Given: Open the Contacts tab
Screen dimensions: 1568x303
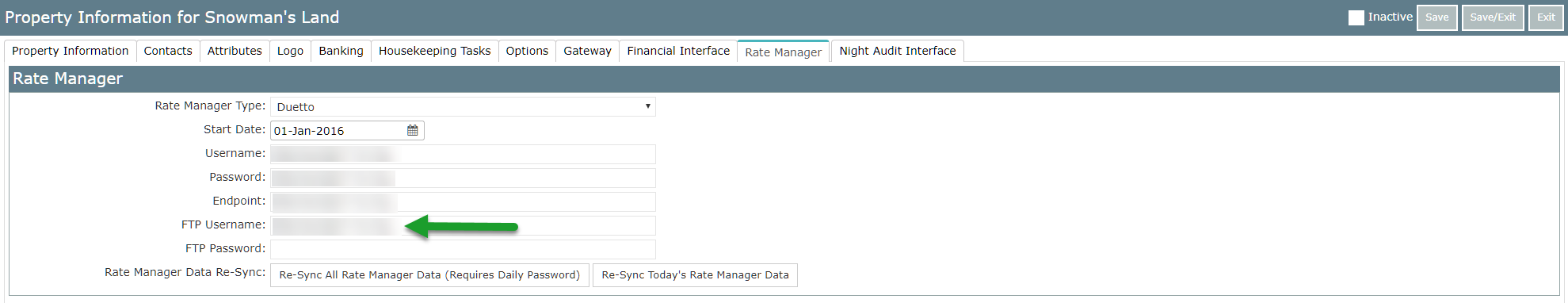Looking at the screenshot, I should click(x=168, y=51).
